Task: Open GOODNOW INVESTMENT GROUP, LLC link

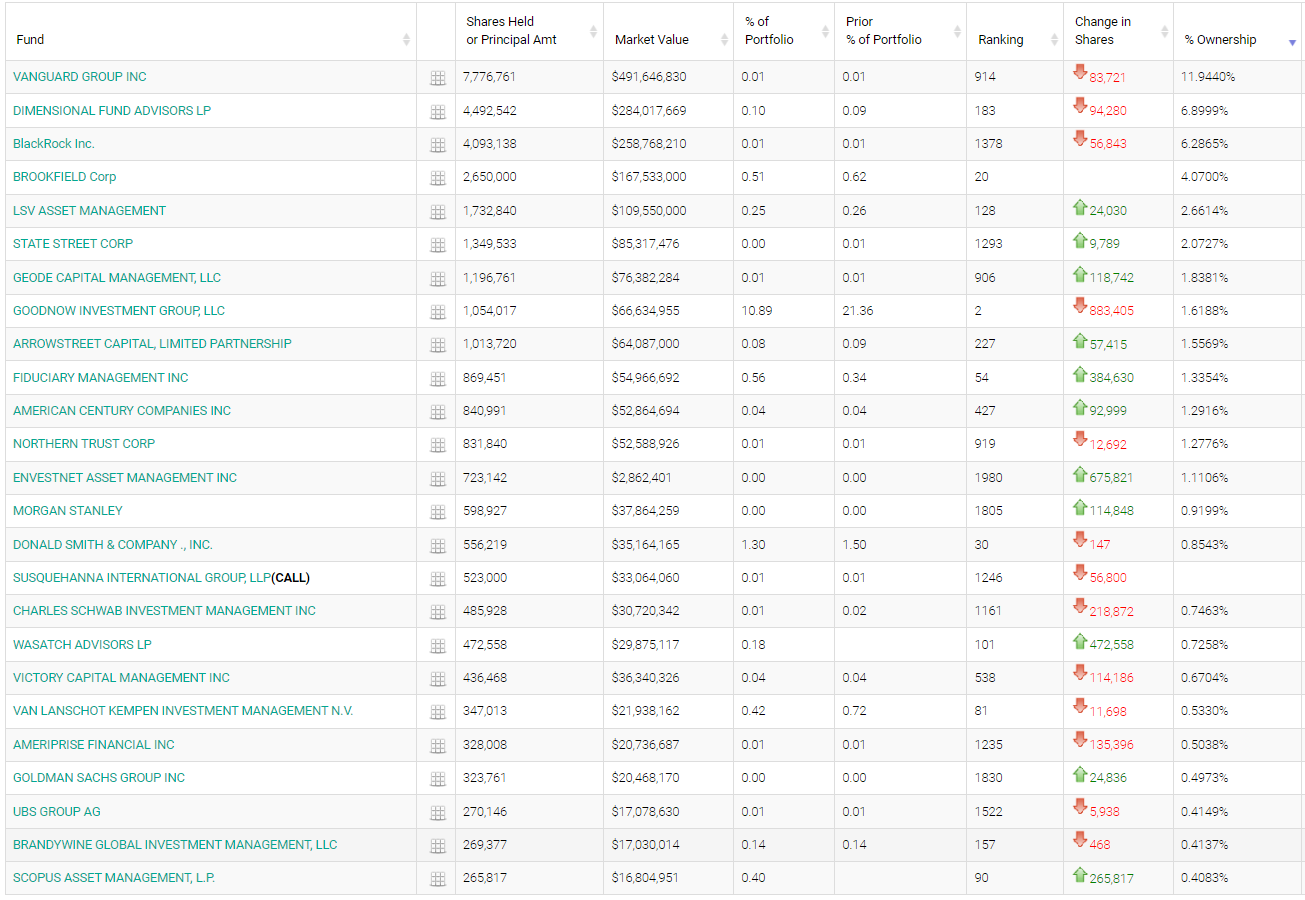Action: pyautogui.click(x=119, y=311)
